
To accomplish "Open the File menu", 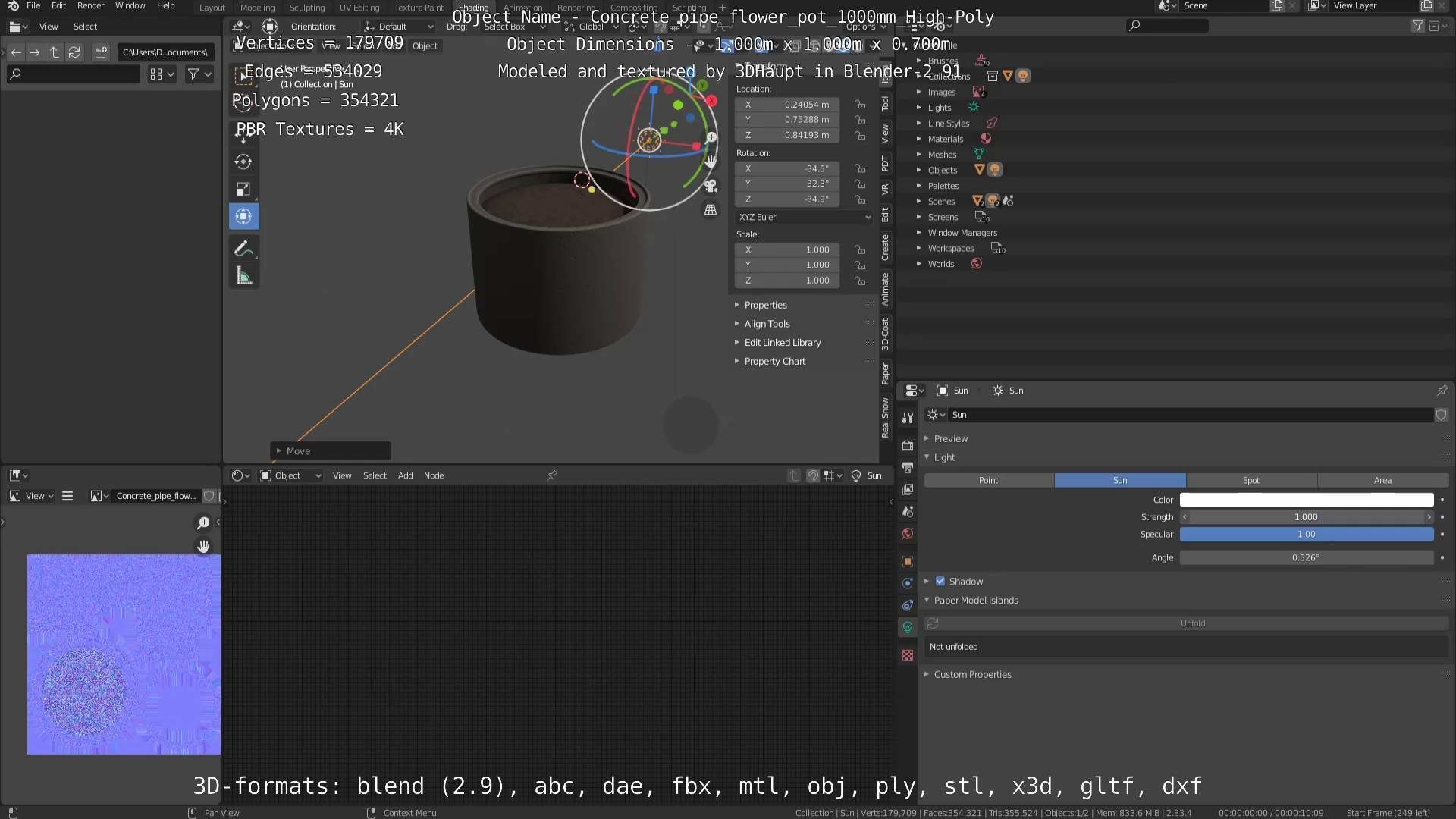I will point(33,5).
